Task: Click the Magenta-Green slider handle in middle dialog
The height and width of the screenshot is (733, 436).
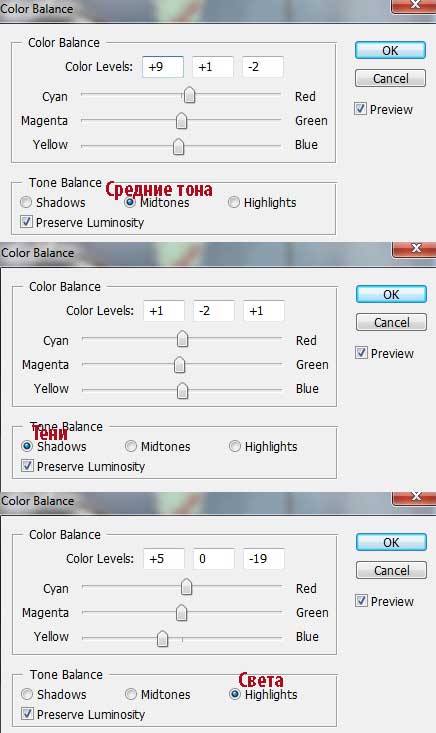Action: [x=179, y=365]
